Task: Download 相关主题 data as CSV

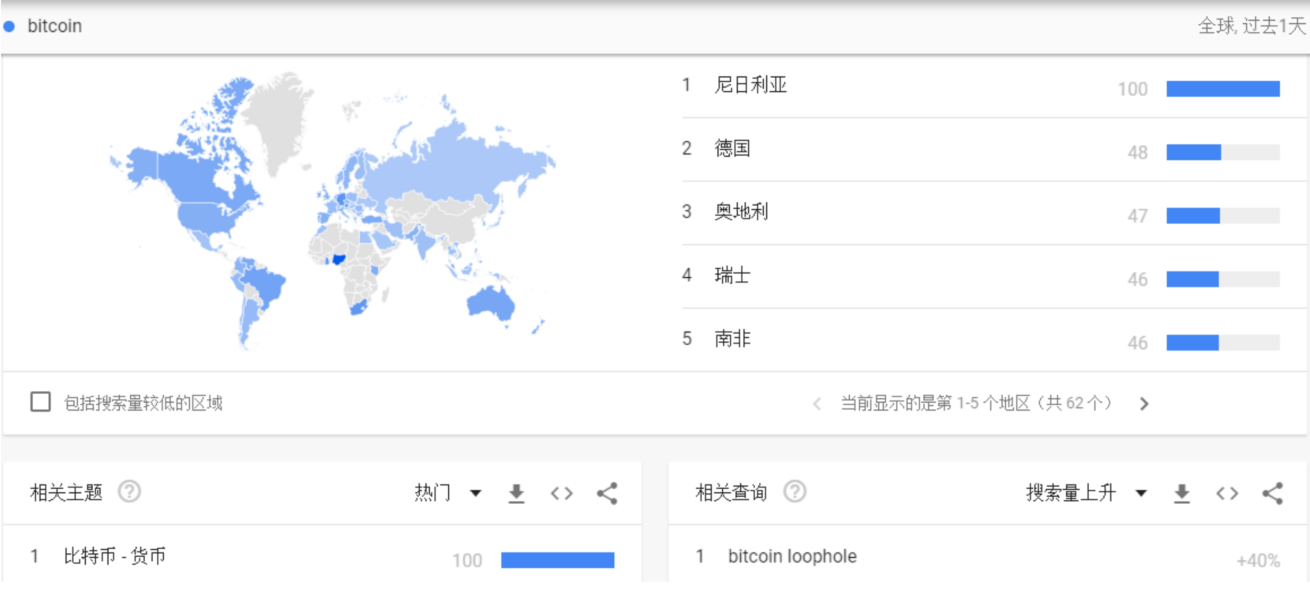Action: [516, 493]
